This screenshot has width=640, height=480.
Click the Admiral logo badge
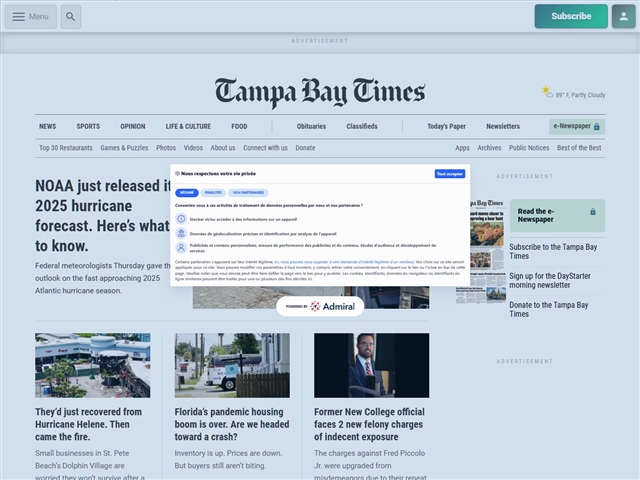(x=320, y=306)
